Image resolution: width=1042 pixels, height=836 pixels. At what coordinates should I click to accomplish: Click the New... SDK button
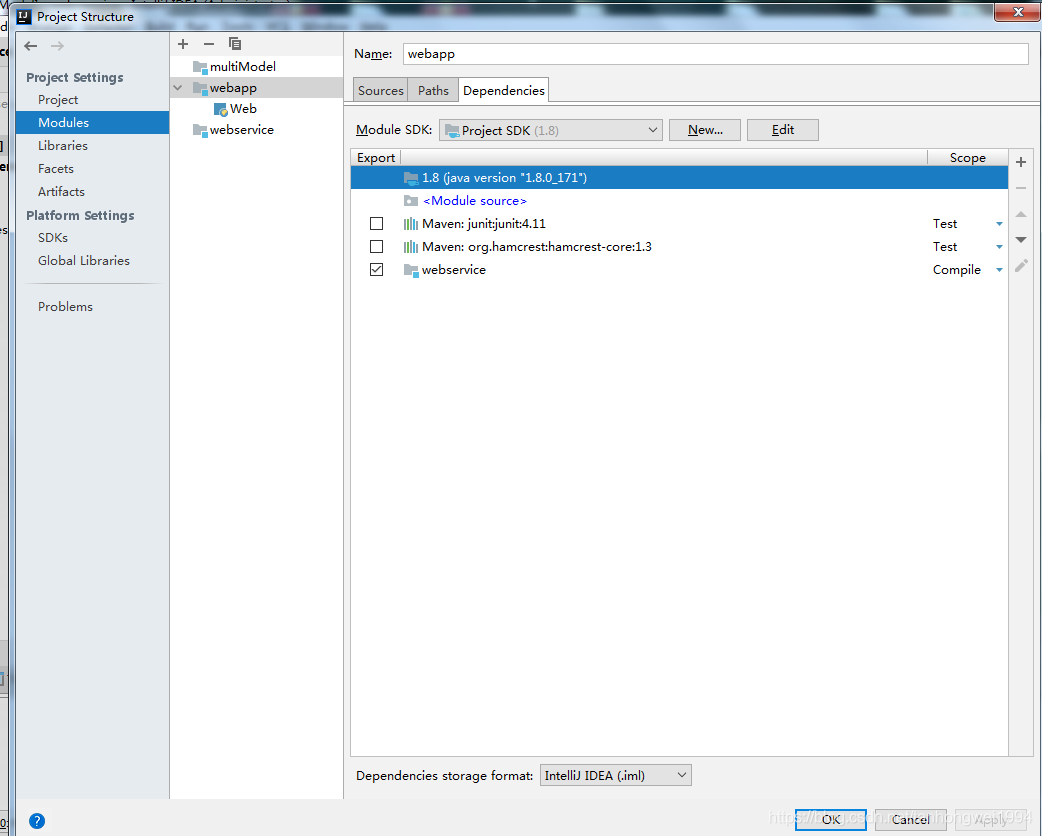pyautogui.click(x=705, y=130)
